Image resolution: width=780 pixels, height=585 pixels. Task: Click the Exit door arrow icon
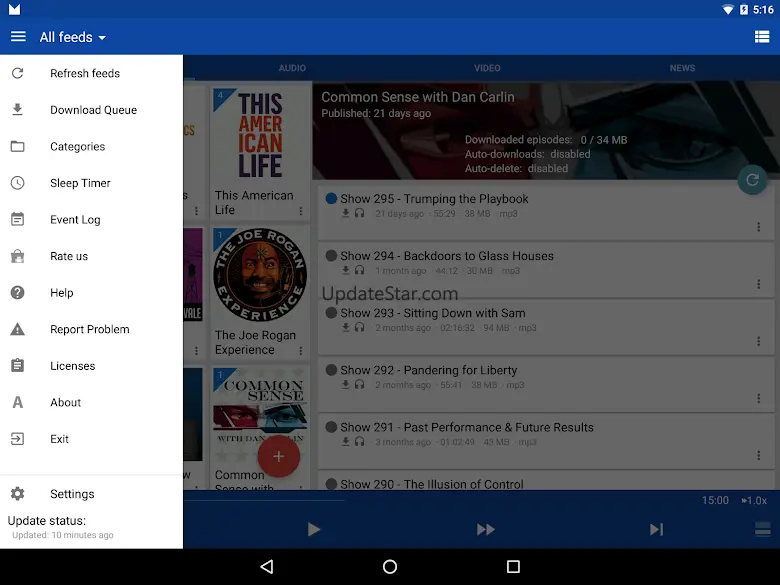17,439
